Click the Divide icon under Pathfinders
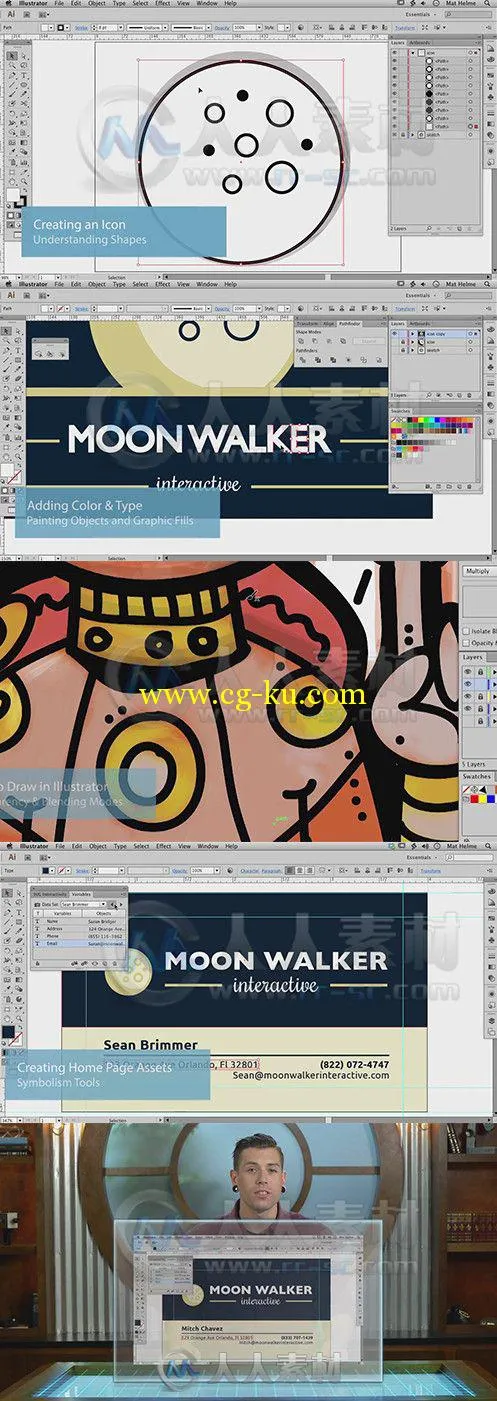This screenshot has height=1401, width=497. coord(303,359)
